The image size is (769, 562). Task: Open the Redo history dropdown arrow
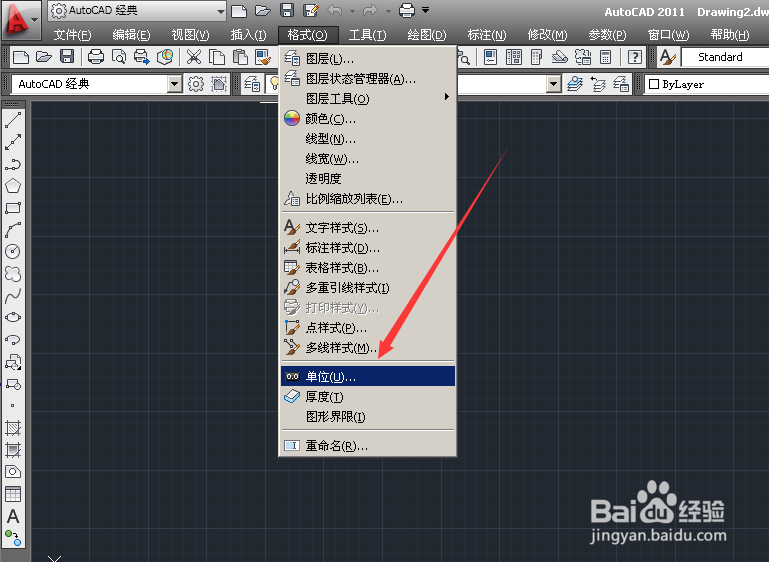point(388,10)
